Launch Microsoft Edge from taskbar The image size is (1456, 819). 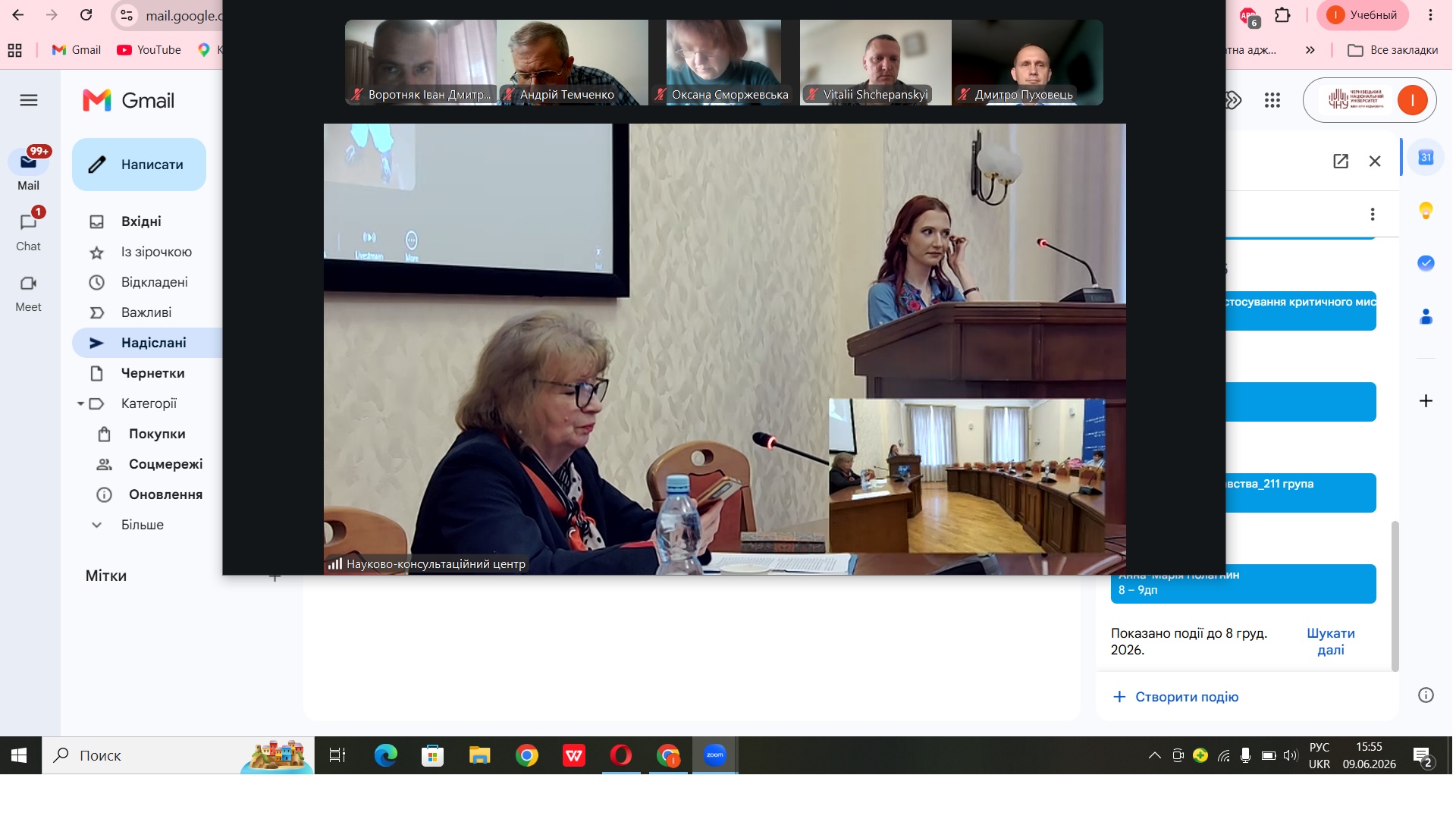[x=385, y=755]
